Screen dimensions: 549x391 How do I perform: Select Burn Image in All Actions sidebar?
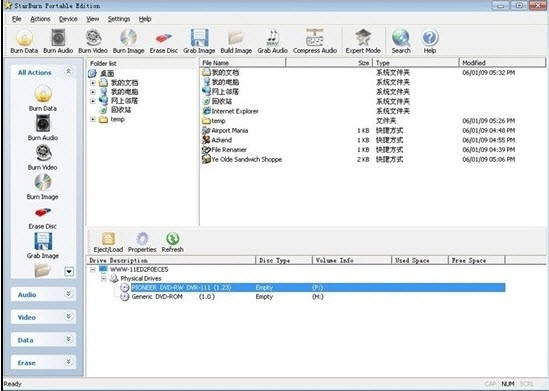click(43, 187)
